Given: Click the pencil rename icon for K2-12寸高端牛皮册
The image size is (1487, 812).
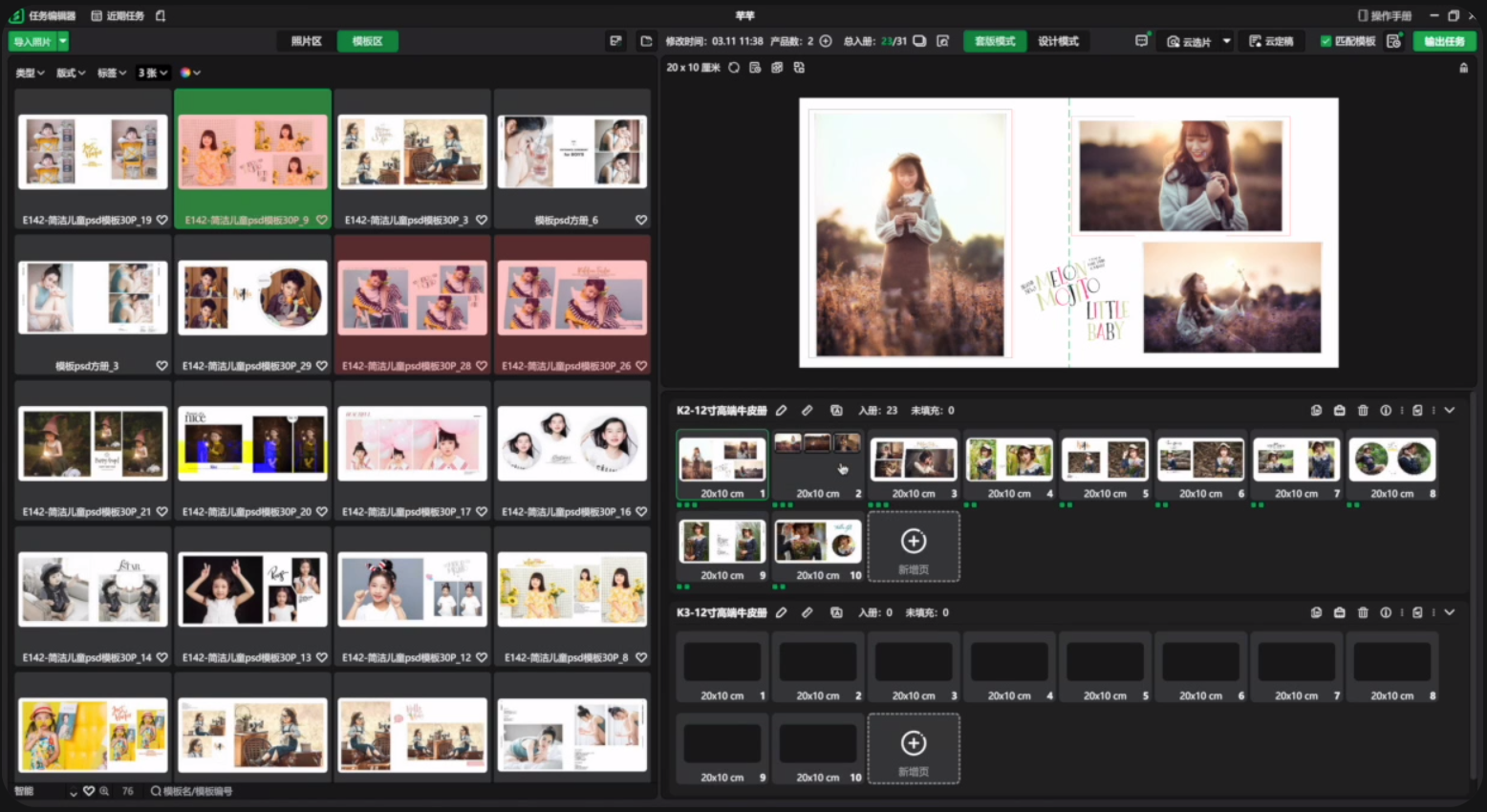Looking at the screenshot, I should tap(782, 410).
